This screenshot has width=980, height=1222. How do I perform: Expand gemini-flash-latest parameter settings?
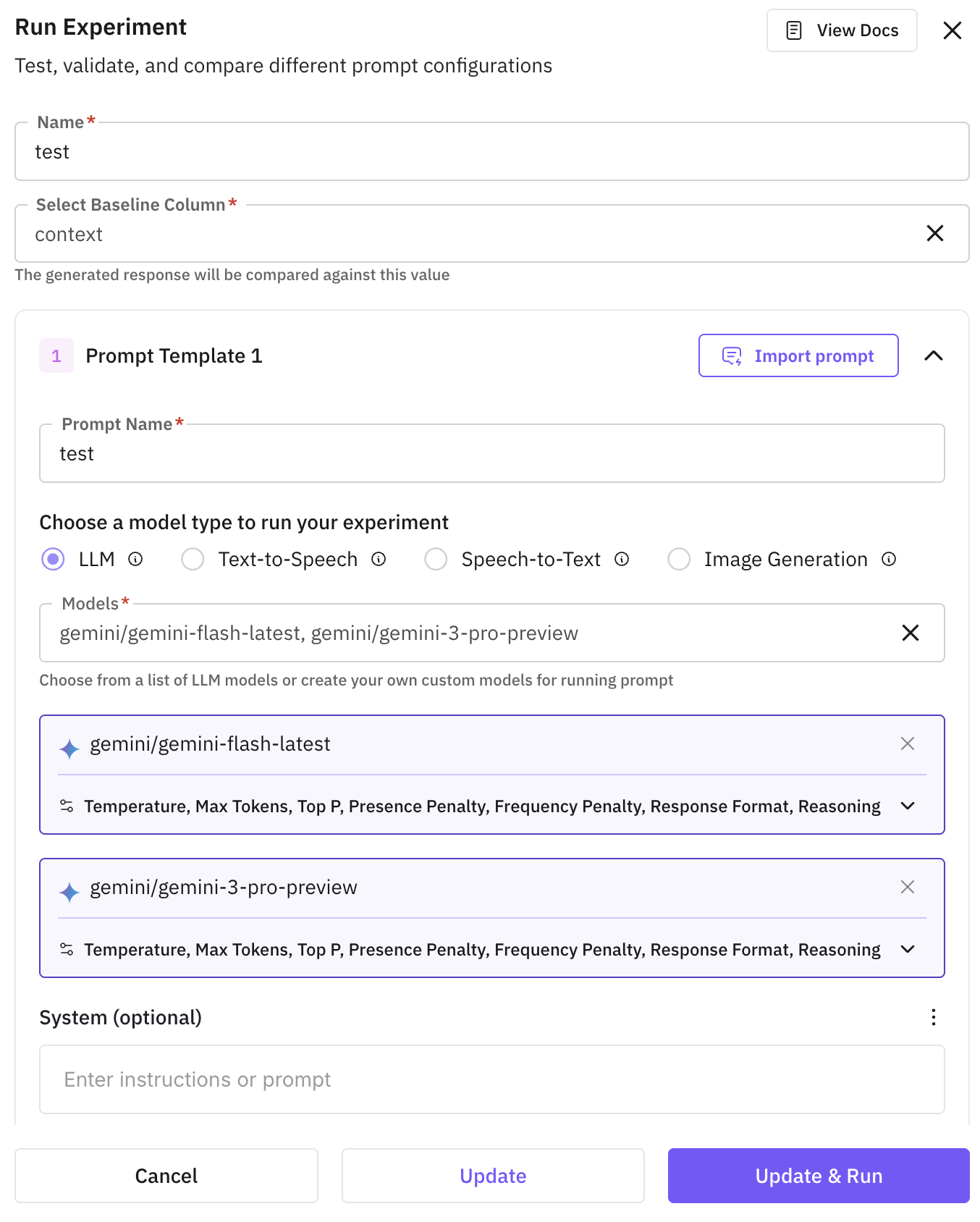click(x=908, y=806)
